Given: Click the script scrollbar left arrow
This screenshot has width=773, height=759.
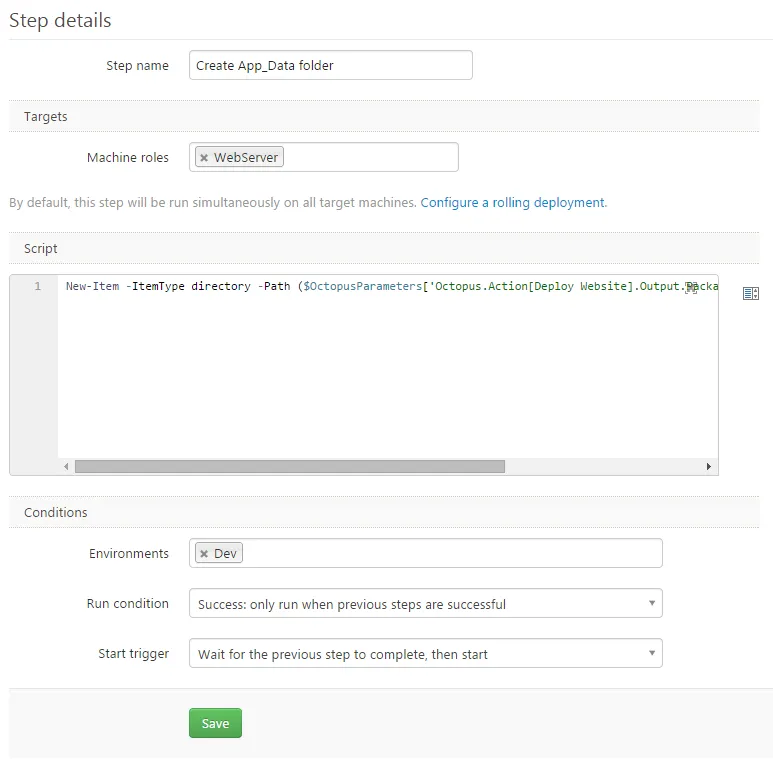Looking at the screenshot, I should coord(67,466).
